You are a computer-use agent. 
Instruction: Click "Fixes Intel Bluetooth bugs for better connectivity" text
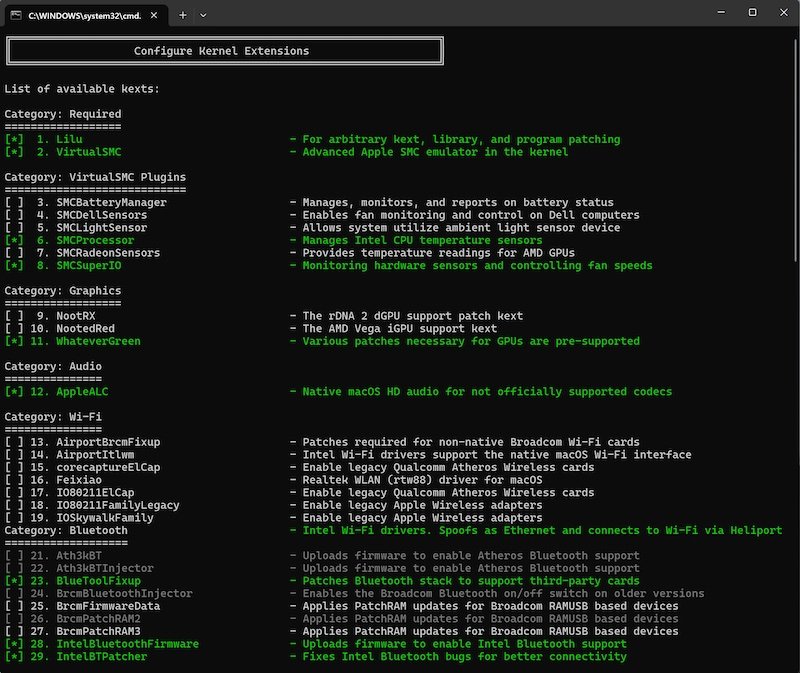464,657
